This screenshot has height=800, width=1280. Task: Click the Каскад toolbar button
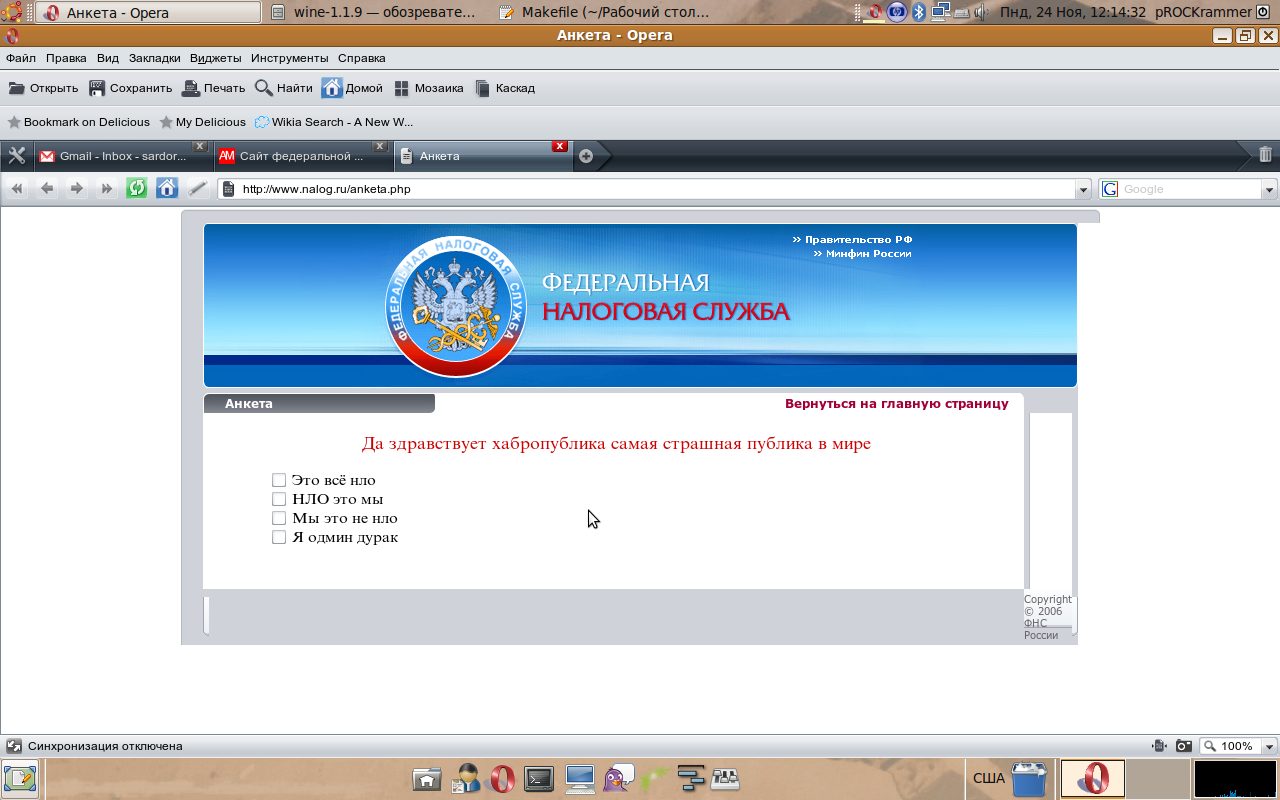505,88
